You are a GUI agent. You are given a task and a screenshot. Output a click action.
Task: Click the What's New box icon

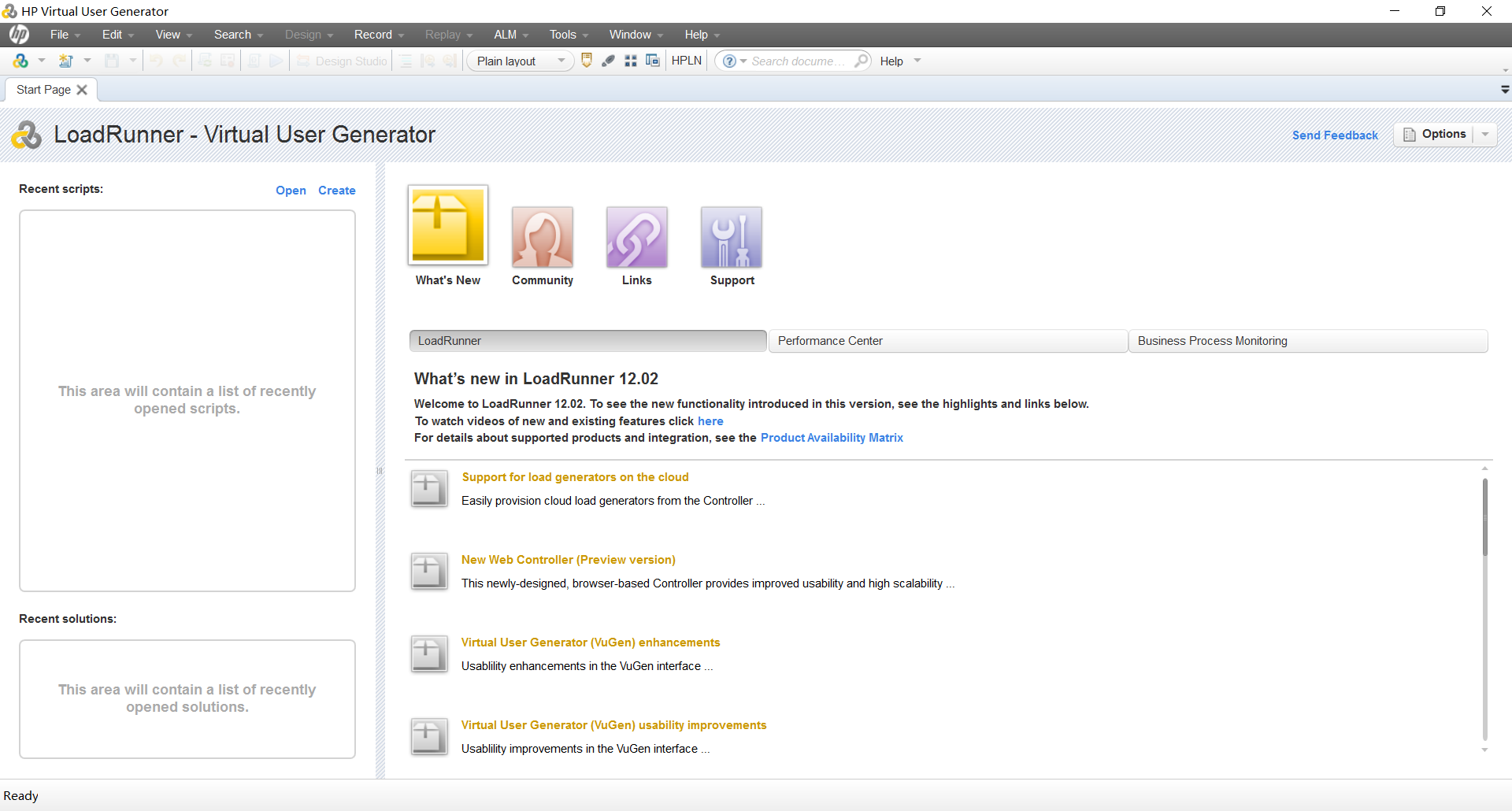[448, 225]
